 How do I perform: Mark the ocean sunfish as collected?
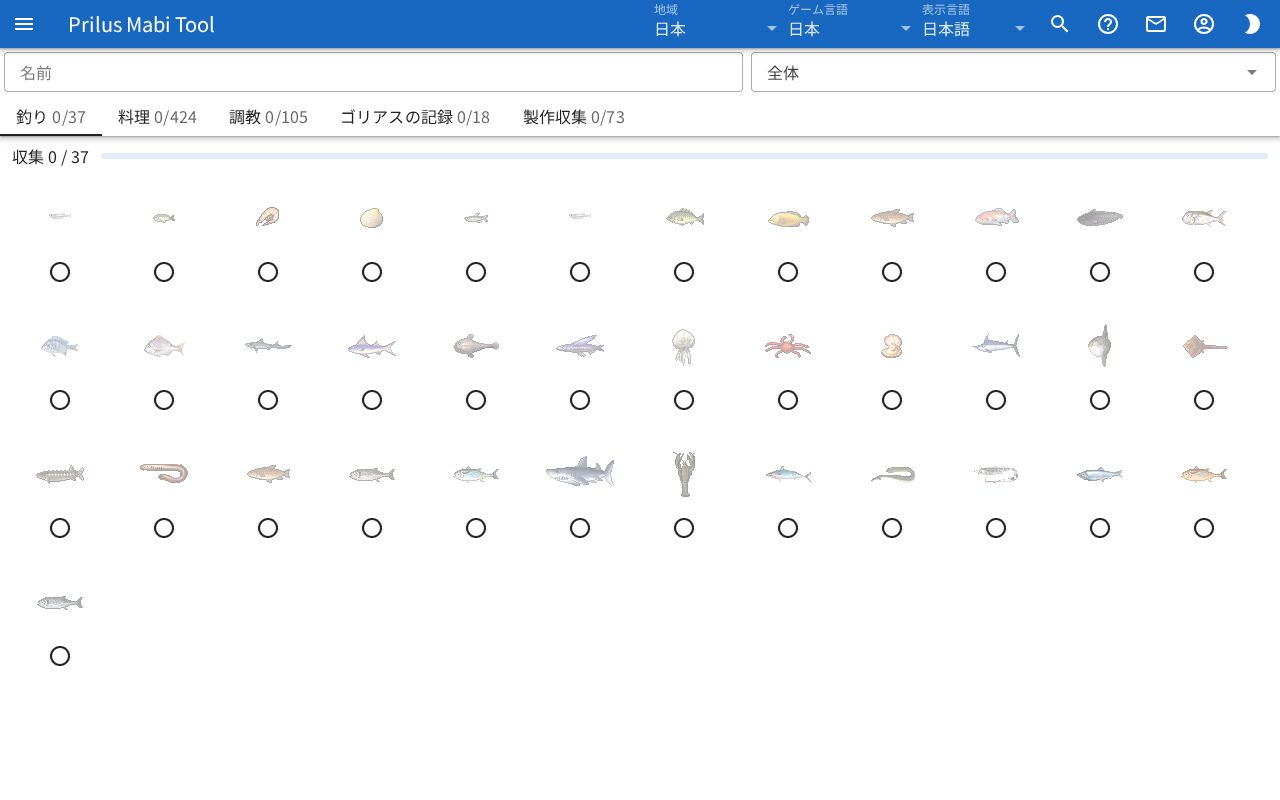point(1100,400)
